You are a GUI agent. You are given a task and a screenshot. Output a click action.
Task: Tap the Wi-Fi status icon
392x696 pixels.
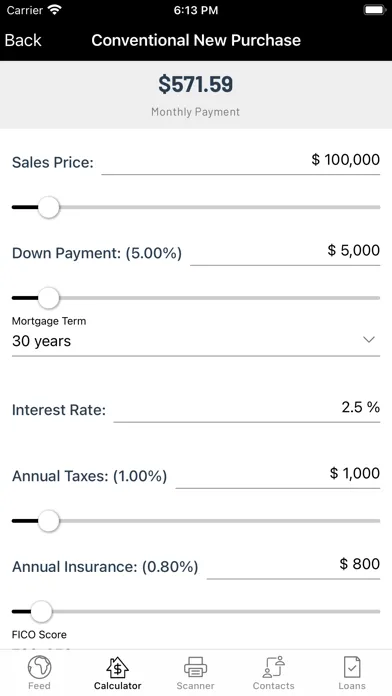[55, 10]
